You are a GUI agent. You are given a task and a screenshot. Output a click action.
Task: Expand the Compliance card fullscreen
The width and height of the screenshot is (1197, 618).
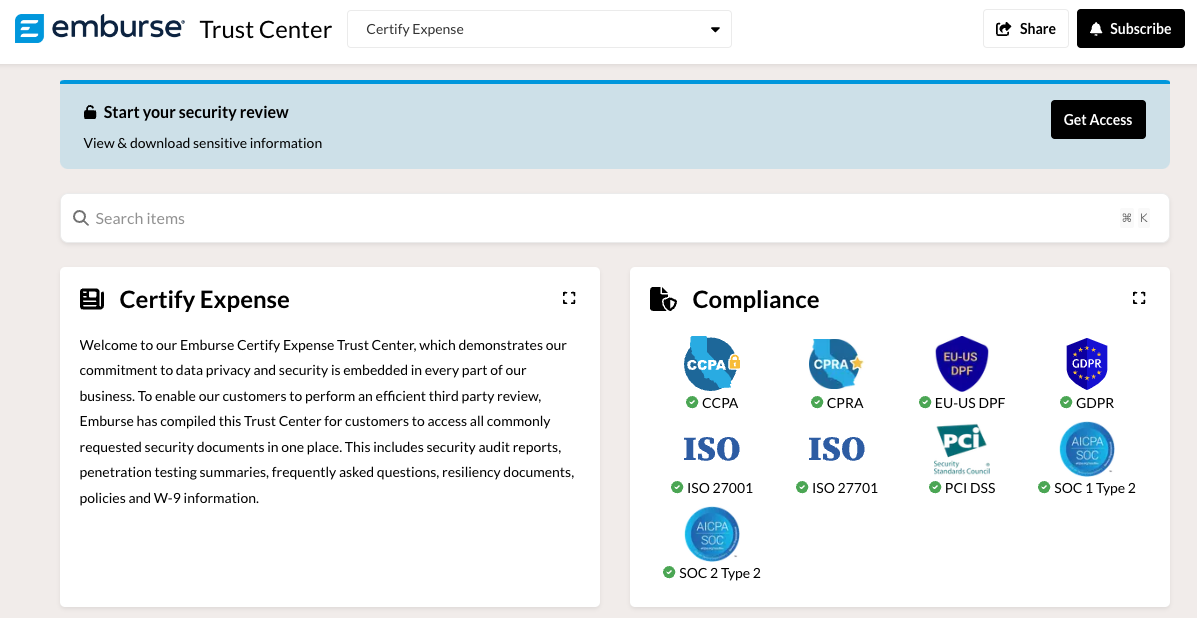[x=1138, y=298]
